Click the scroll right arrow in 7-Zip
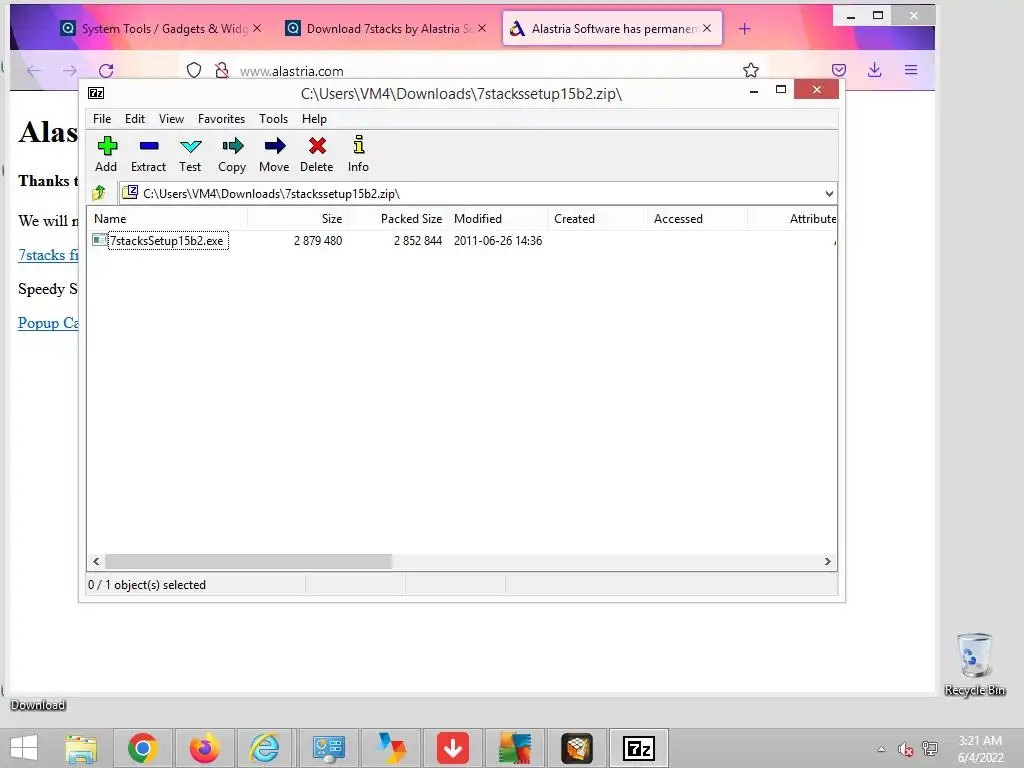Image resolution: width=1024 pixels, height=768 pixels. (x=827, y=562)
